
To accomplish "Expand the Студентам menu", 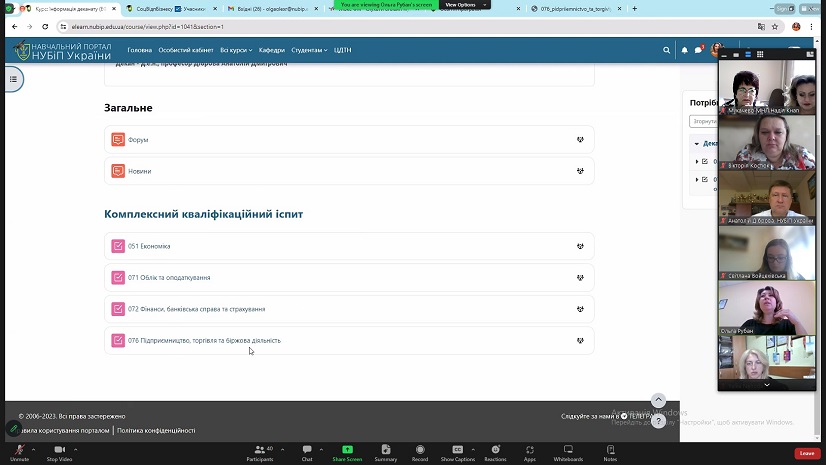I will tap(309, 50).
